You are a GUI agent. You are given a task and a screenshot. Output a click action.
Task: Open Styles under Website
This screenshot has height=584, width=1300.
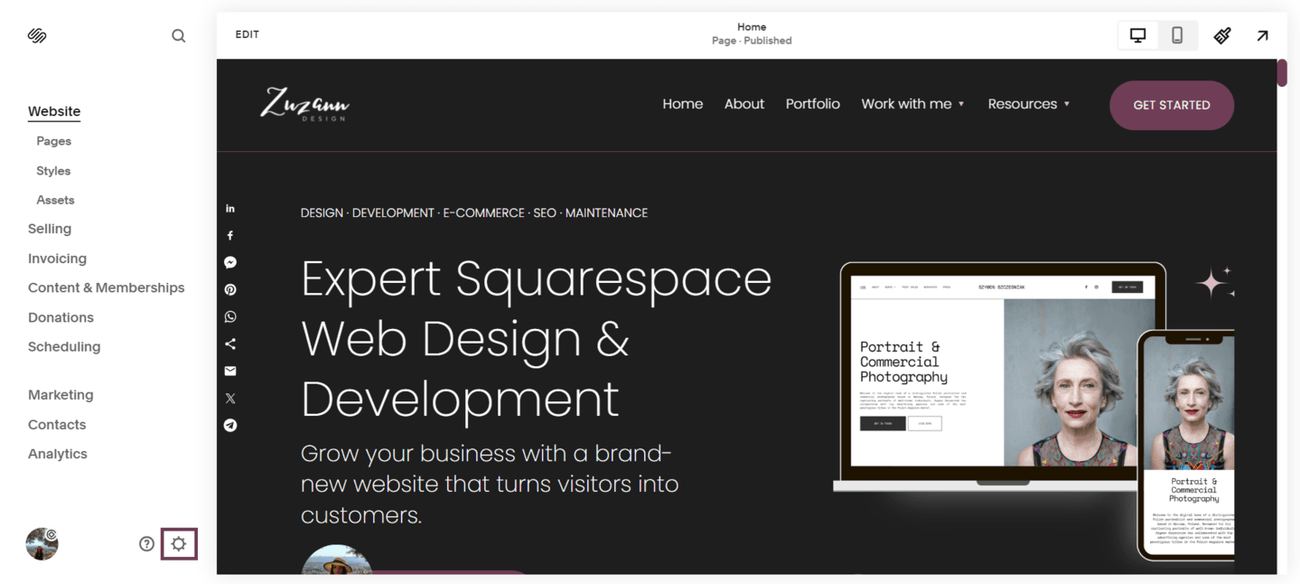click(x=53, y=171)
